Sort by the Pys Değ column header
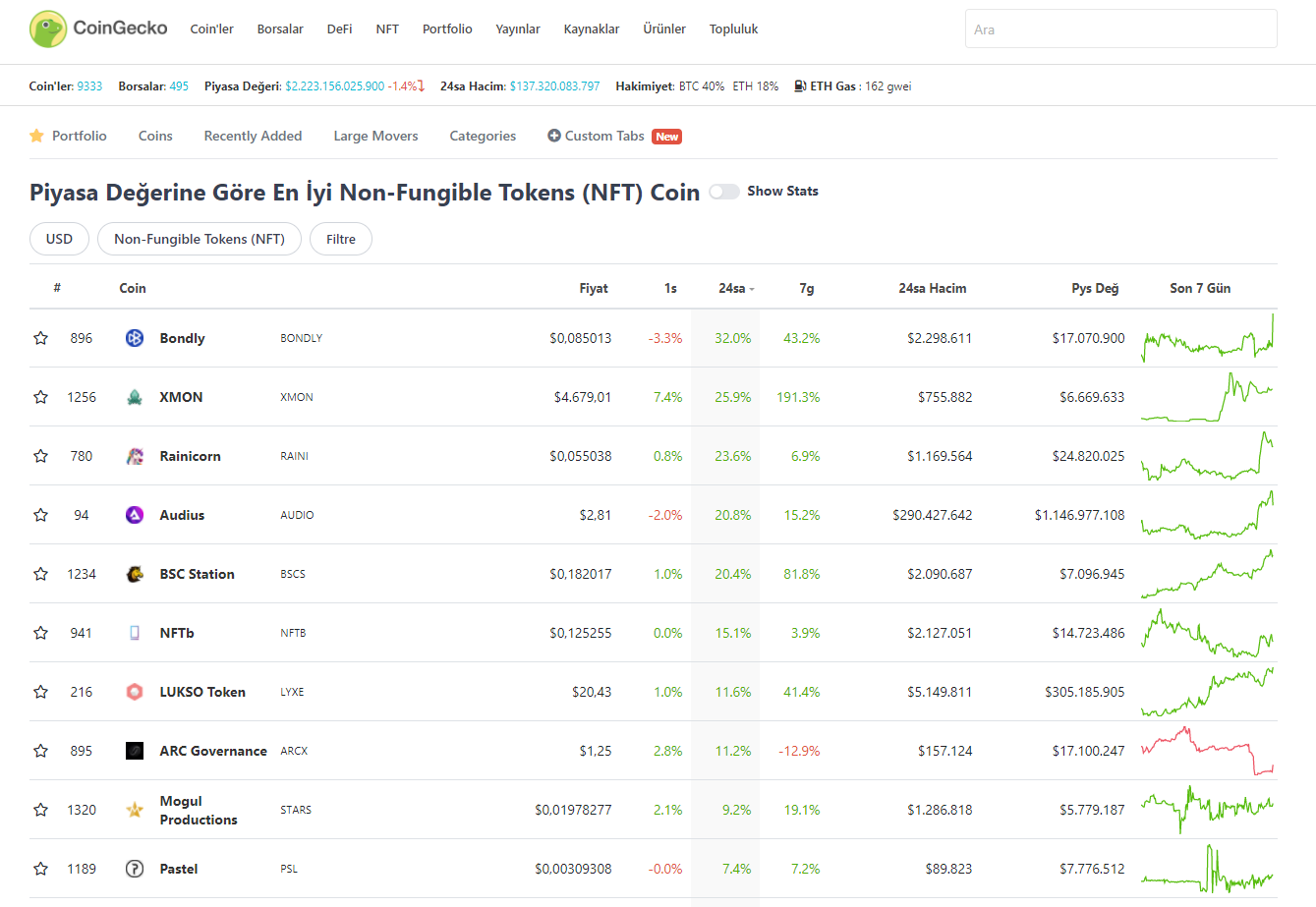 (1095, 288)
